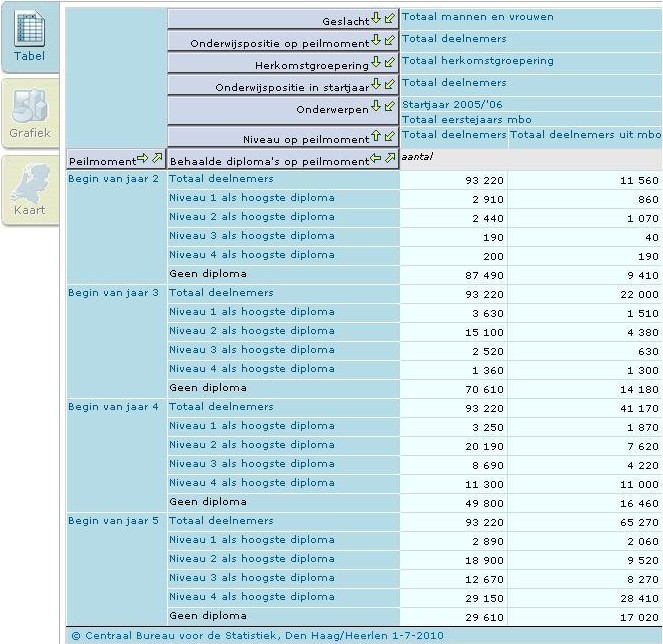Image resolution: width=663 pixels, height=644 pixels.
Task: Open the Kaart map tab
Action: click(29, 190)
